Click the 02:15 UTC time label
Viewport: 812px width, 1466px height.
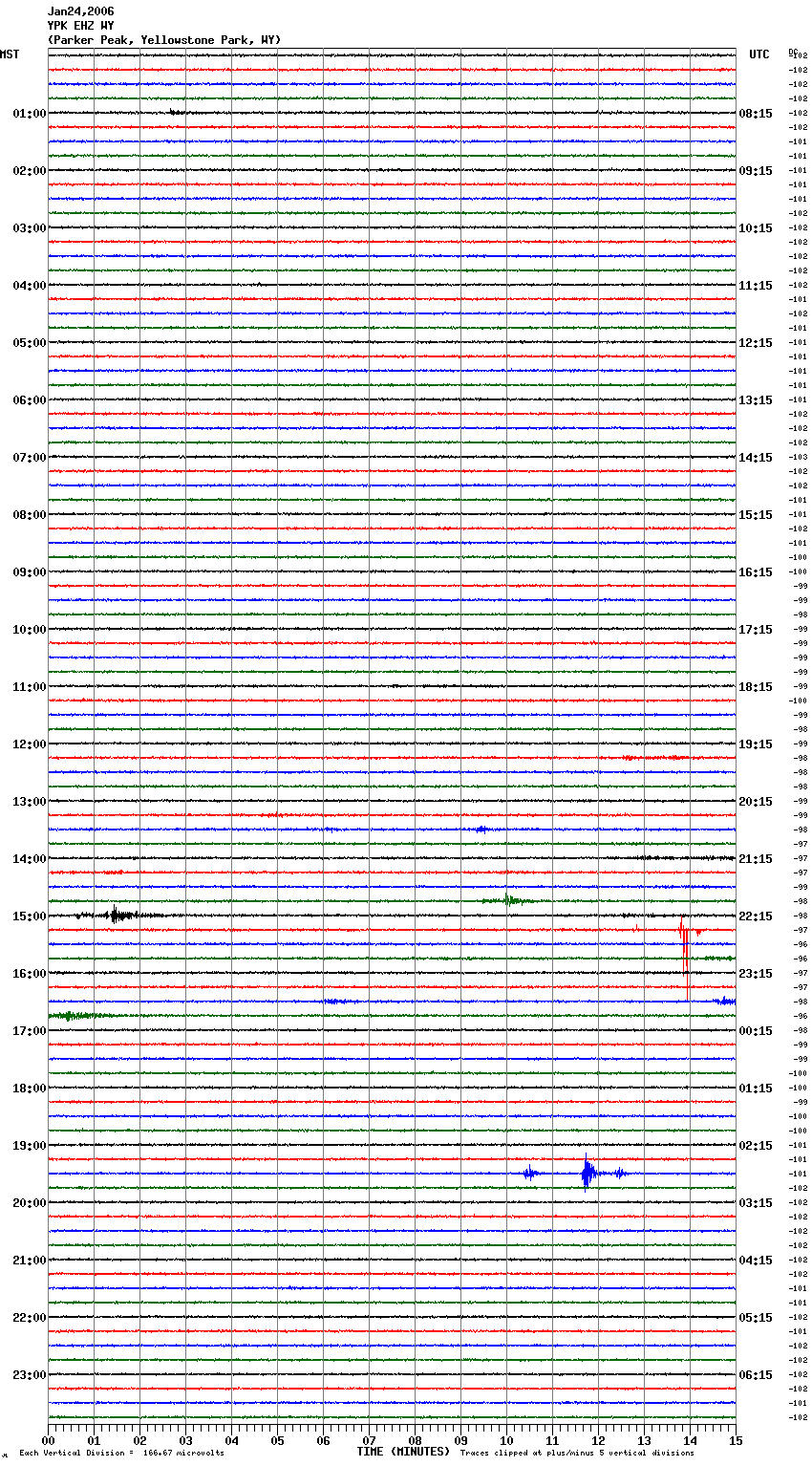pyautogui.click(x=756, y=1146)
